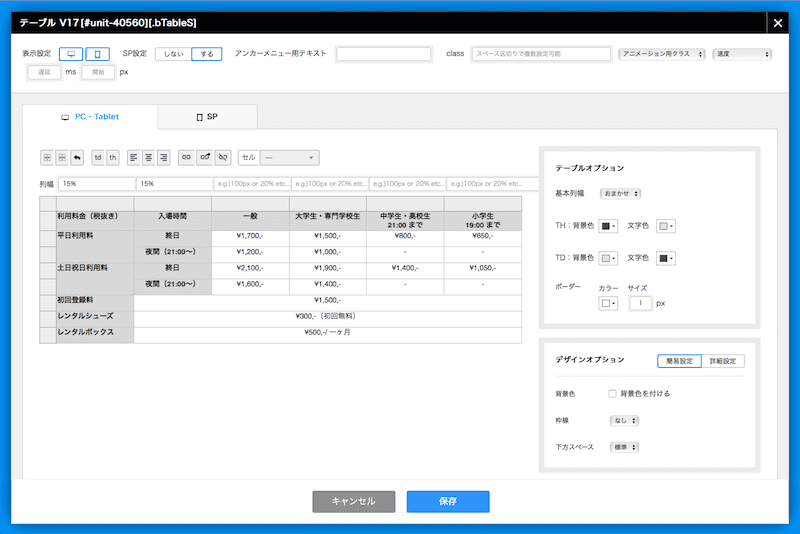The width and height of the screenshot is (800, 534).
Task: Click first 15% column width field
Action: coord(96,184)
